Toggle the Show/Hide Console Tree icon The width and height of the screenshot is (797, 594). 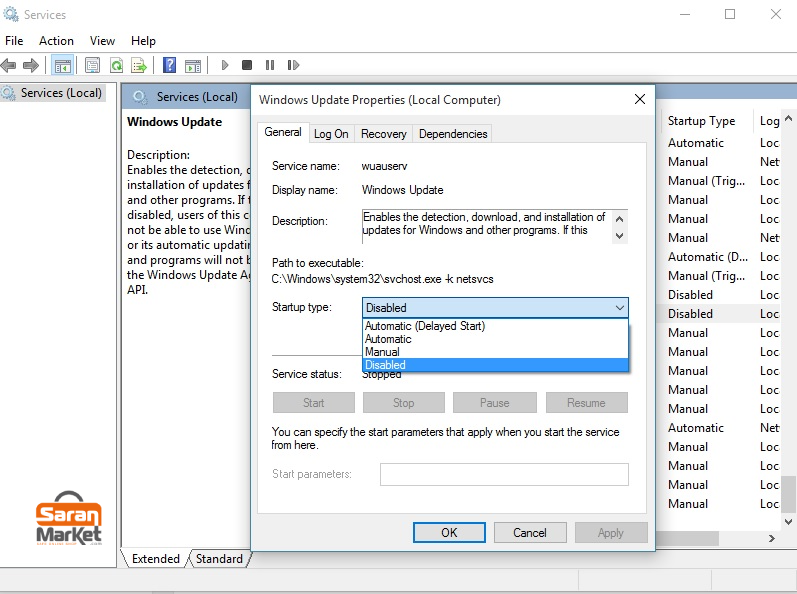click(63, 65)
